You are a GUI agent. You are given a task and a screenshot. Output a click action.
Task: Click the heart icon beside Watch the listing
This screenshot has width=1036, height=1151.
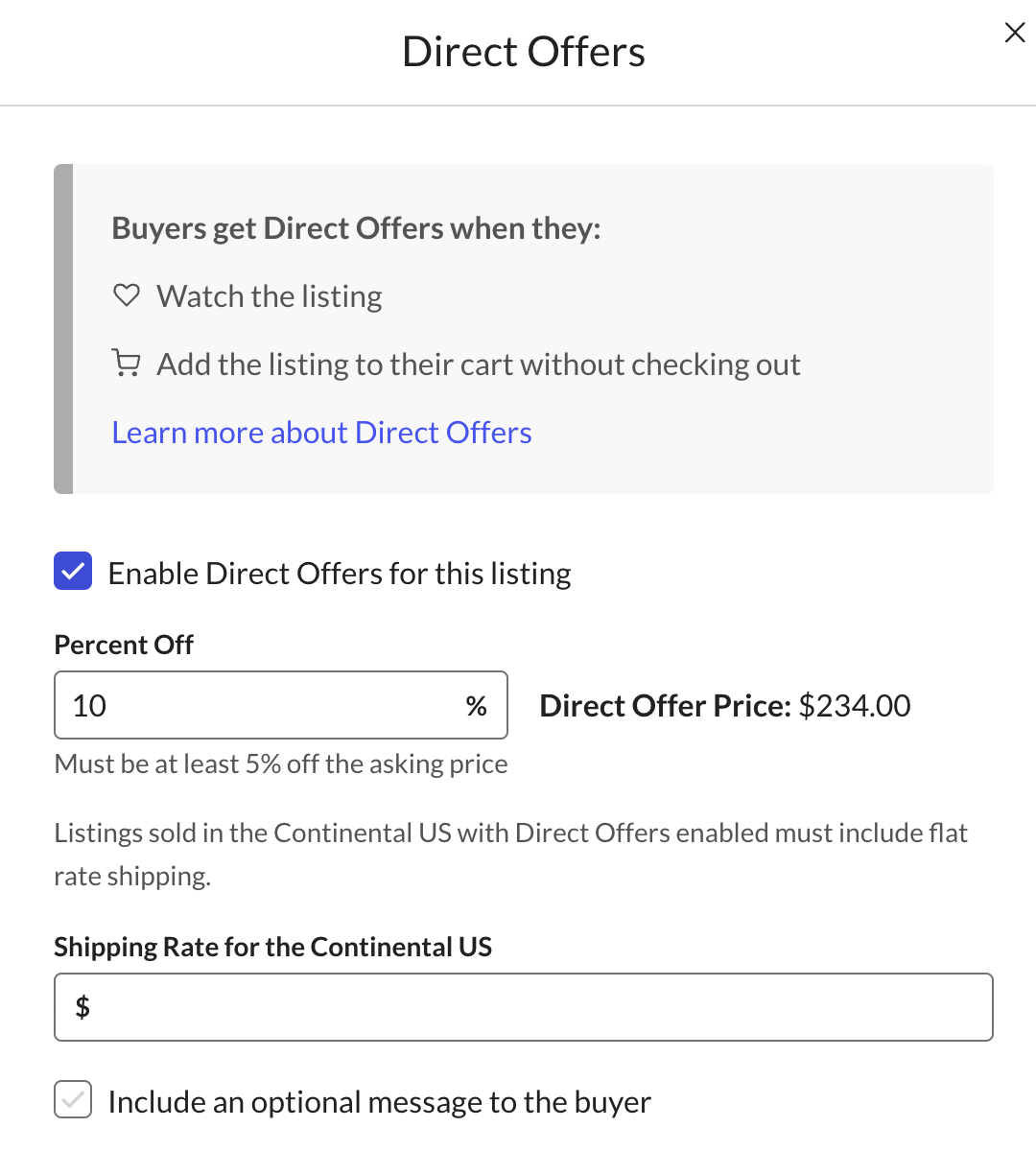pos(127,295)
